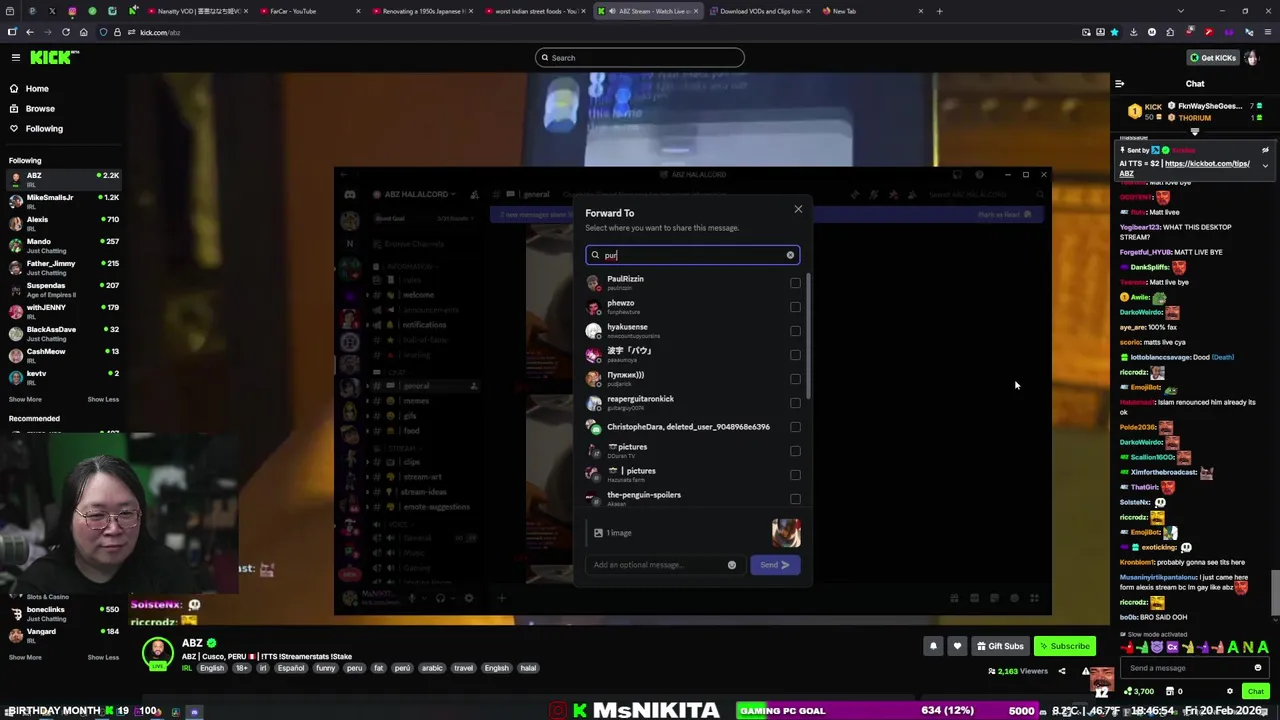The width and height of the screenshot is (1280, 720).
Task: Bookmark page with star icon
Action: click(1114, 33)
